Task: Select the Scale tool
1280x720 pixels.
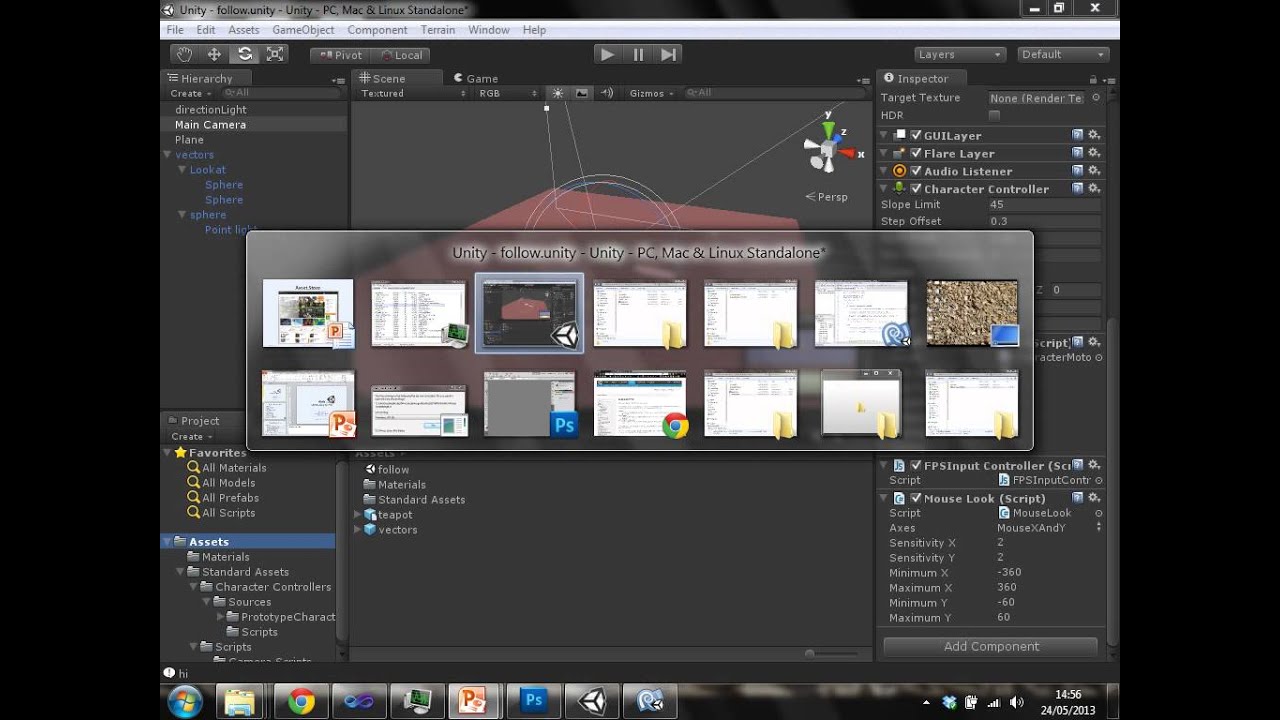Action: coord(275,54)
